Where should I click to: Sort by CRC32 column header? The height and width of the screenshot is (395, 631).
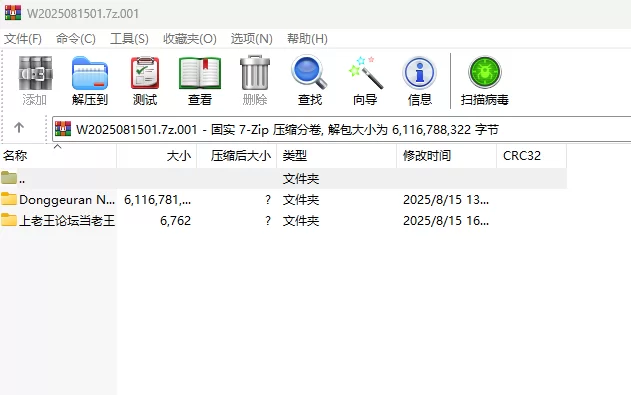tap(532, 156)
